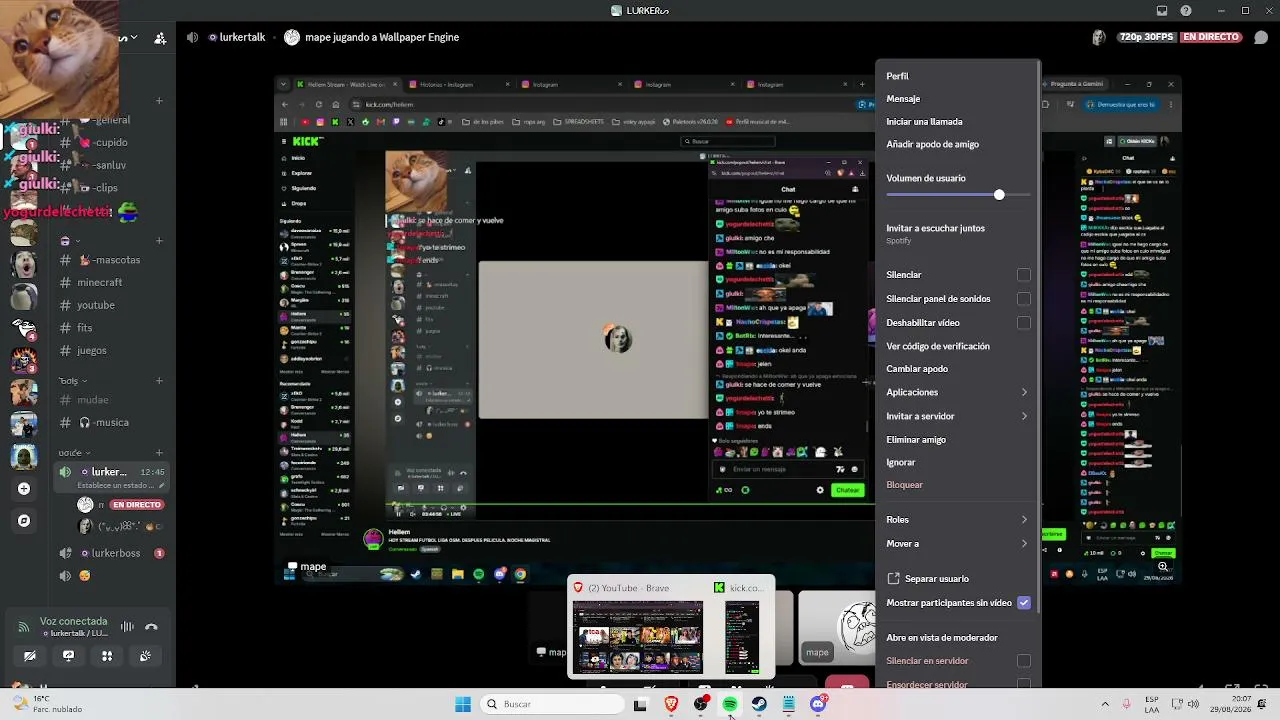Check the Silenciar en servidor checkbox
This screenshot has height=720, width=1280.
tap(1023, 661)
